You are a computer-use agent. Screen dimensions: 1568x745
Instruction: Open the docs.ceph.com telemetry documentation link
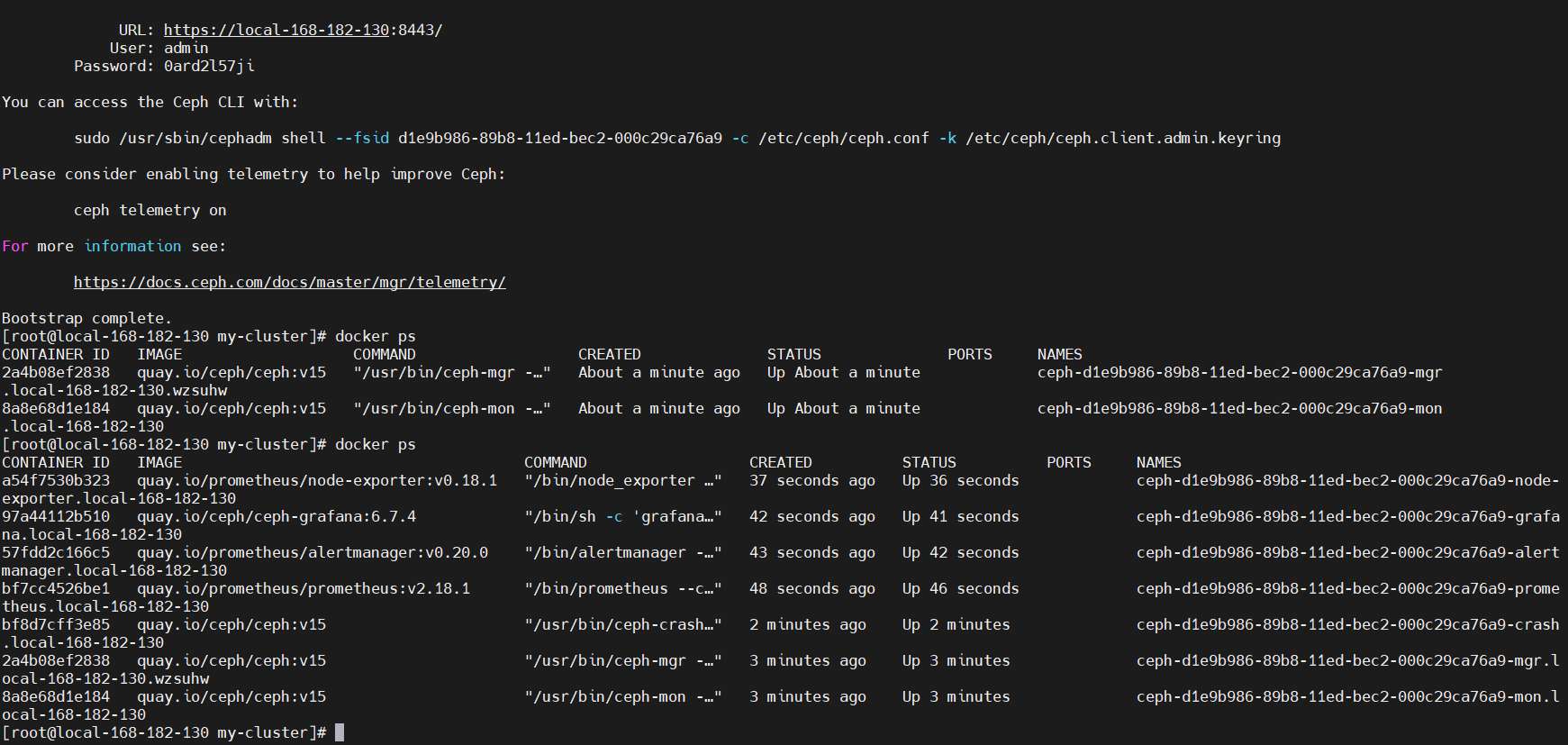click(x=290, y=282)
